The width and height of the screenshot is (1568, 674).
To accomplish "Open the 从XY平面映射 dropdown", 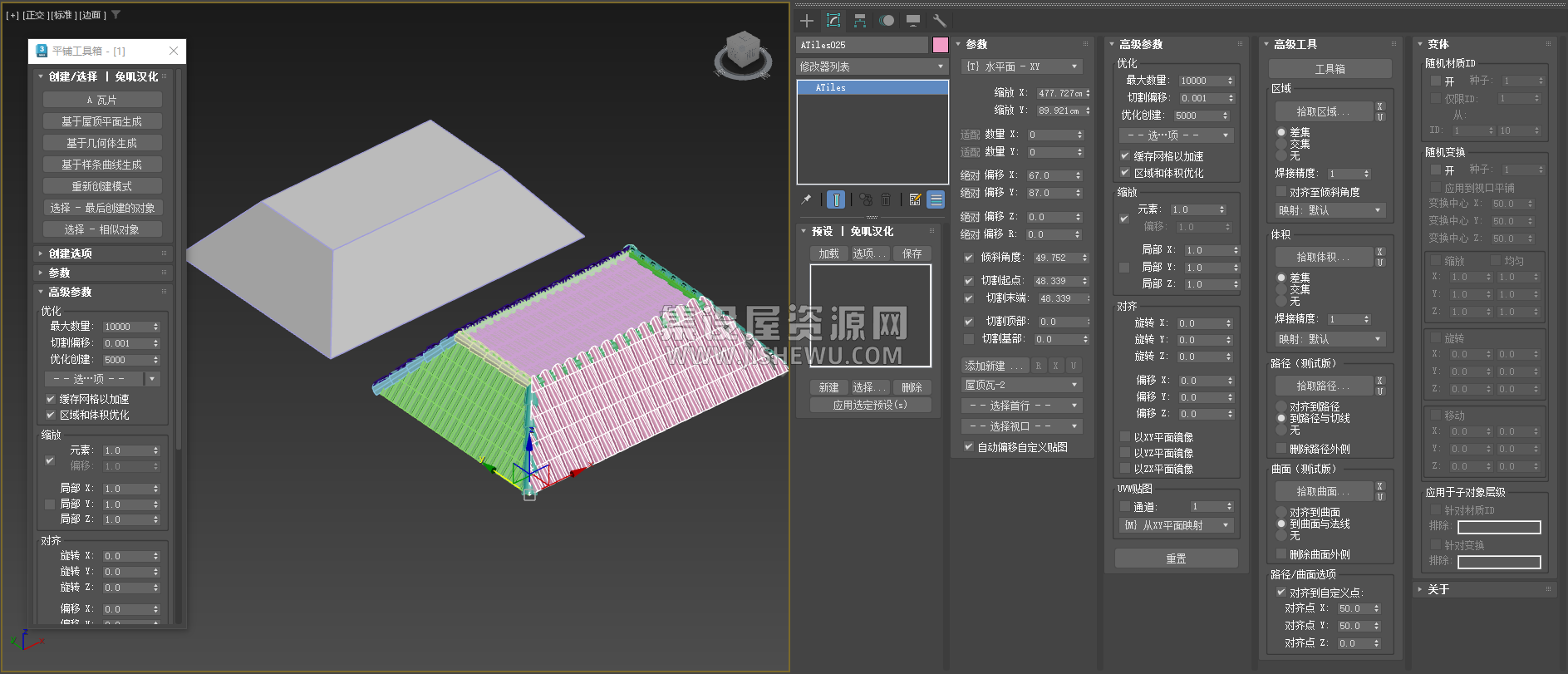I will (1177, 525).
